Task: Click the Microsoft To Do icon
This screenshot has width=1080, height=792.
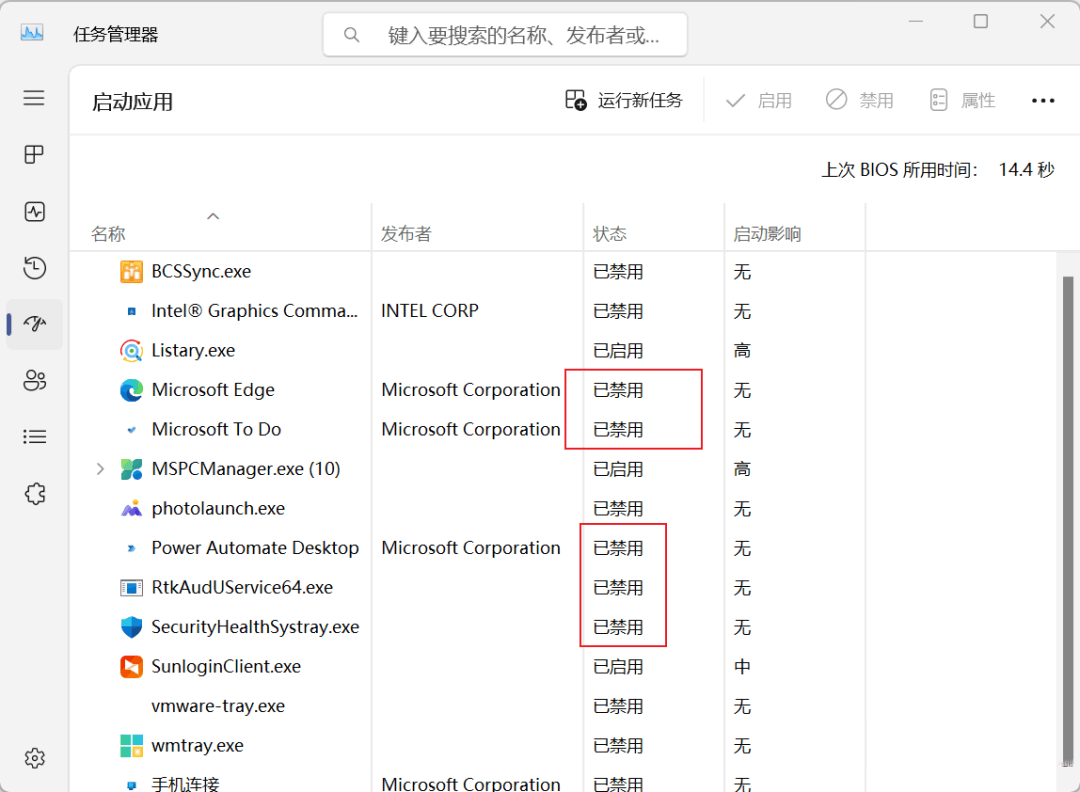Action: coord(132,430)
